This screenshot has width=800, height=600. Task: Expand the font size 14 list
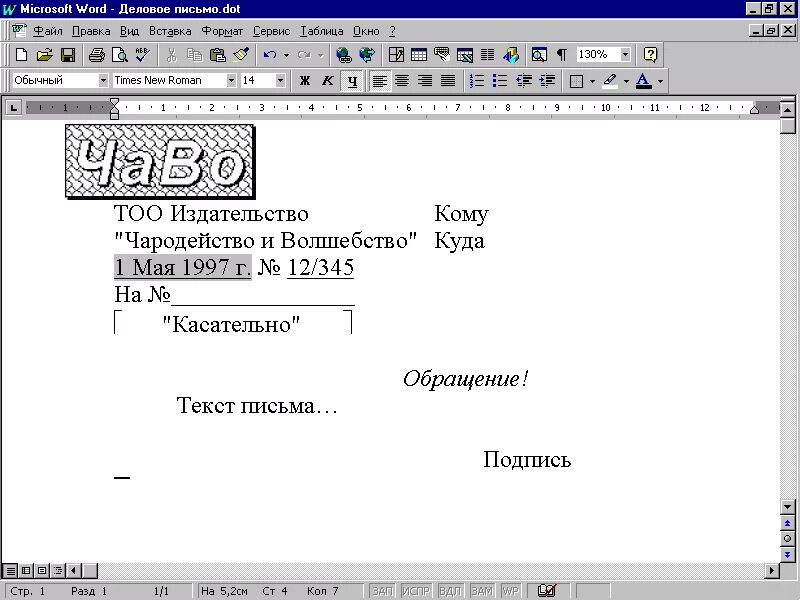point(280,81)
